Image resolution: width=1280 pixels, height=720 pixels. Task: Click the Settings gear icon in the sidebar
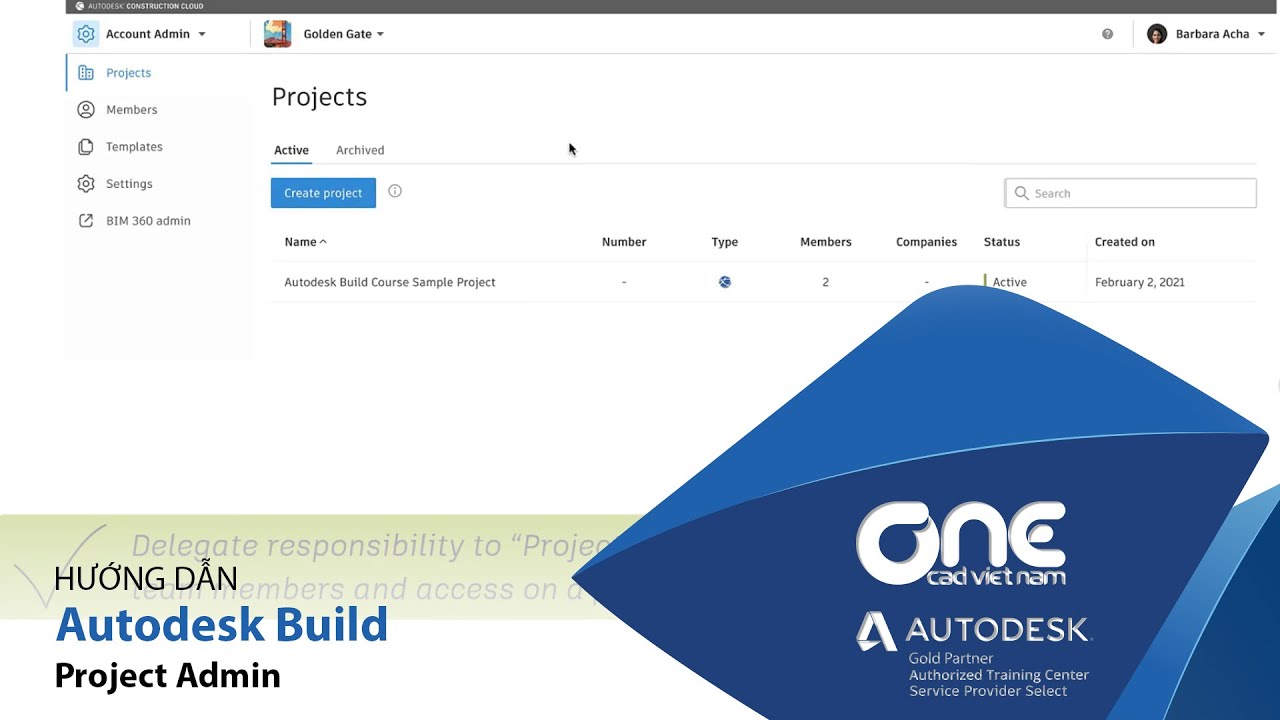[86, 184]
